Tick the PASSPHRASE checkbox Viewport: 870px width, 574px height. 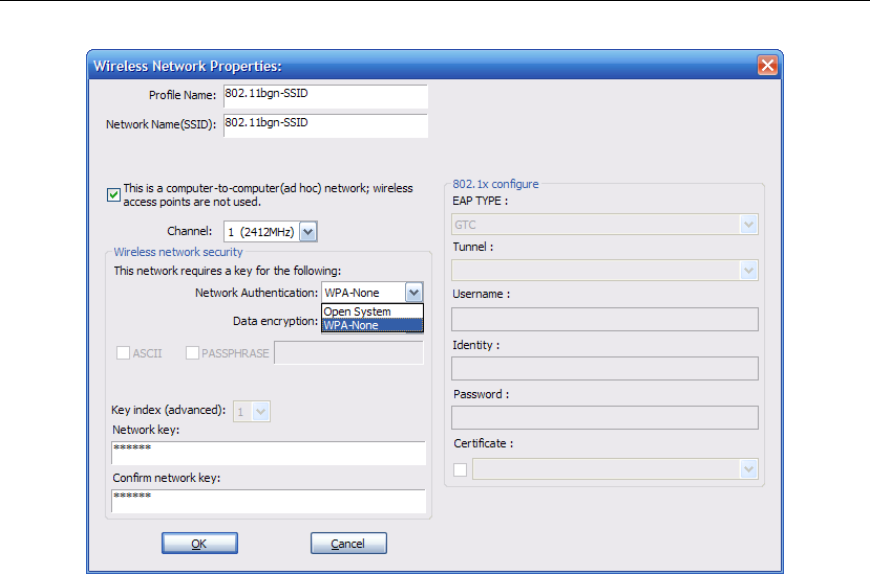pos(192,353)
